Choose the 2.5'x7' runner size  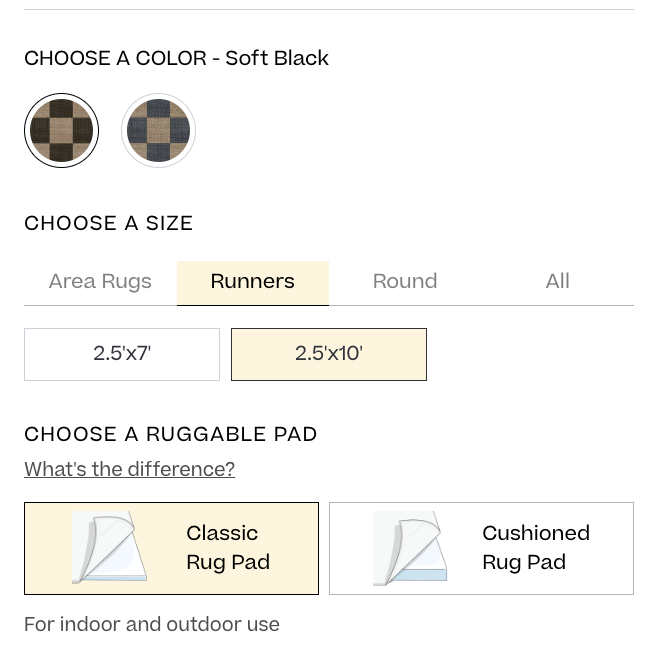[x=122, y=354]
